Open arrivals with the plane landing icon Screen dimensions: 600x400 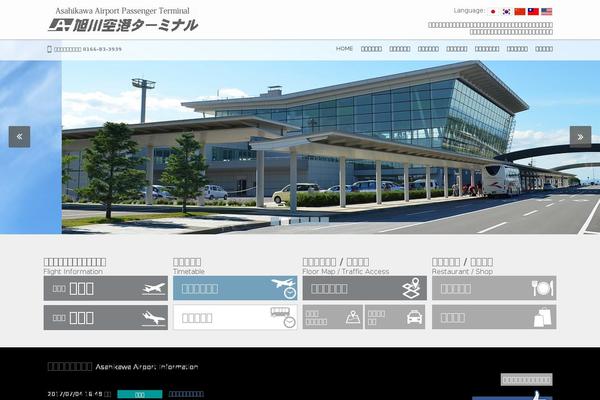(x=106, y=317)
